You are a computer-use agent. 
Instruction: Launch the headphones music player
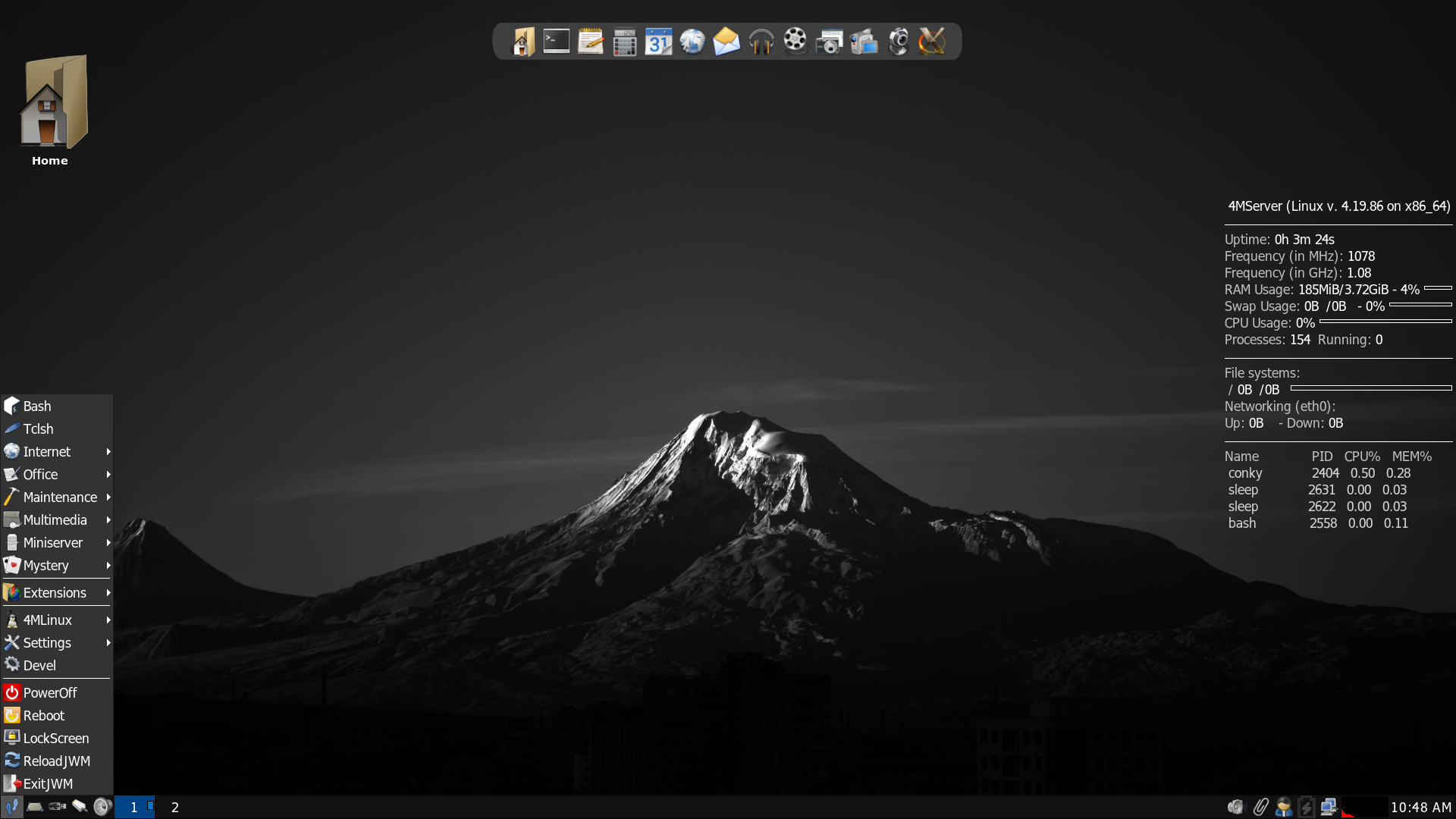tap(761, 41)
